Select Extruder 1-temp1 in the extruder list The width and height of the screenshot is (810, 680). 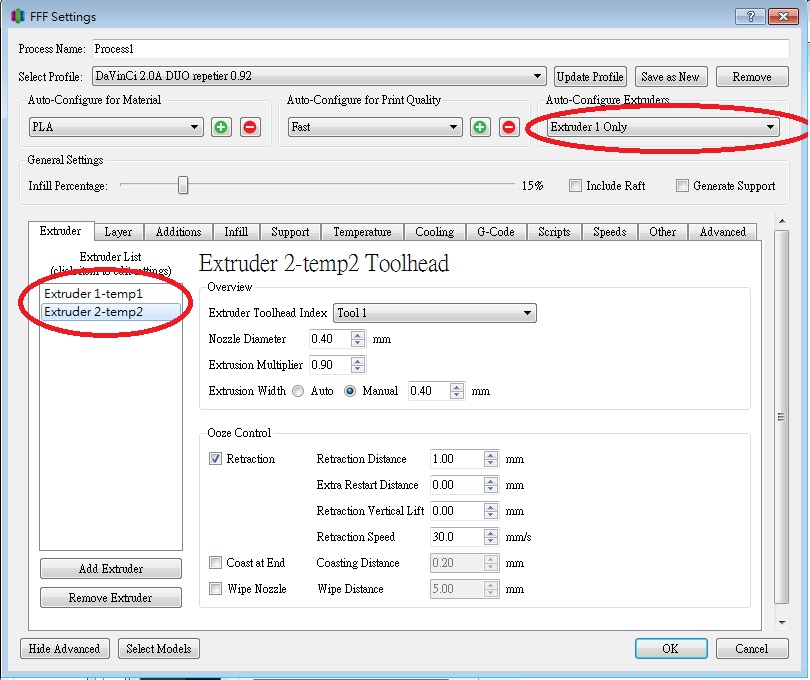[x=111, y=293]
